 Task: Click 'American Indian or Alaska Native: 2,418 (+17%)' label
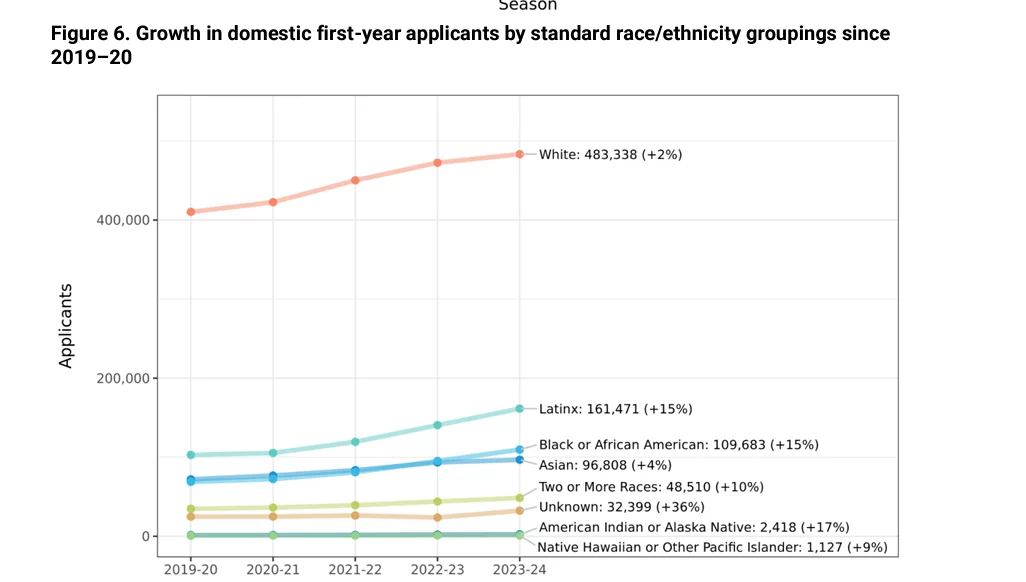694,528
